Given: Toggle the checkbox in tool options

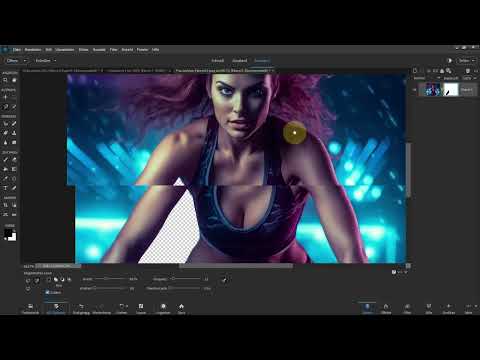Looking at the screenshot, I should click(47, 292).
